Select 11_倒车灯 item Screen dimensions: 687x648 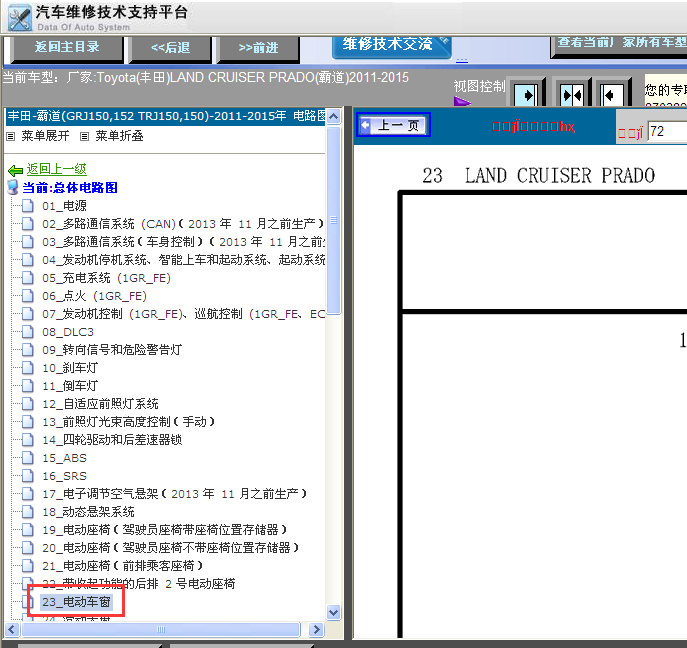point(70,386)
